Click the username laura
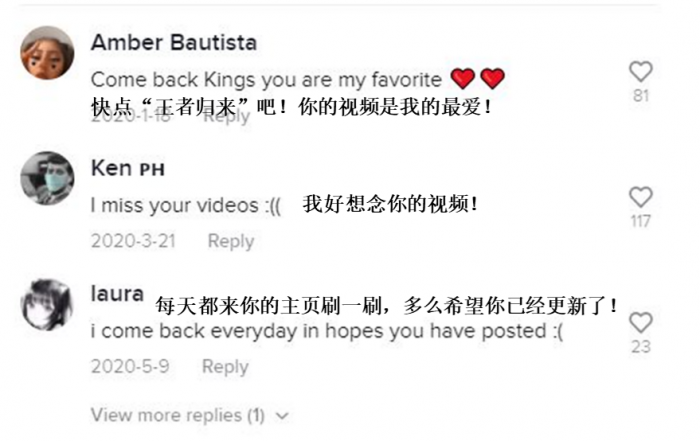 click(x=117, y=294)
